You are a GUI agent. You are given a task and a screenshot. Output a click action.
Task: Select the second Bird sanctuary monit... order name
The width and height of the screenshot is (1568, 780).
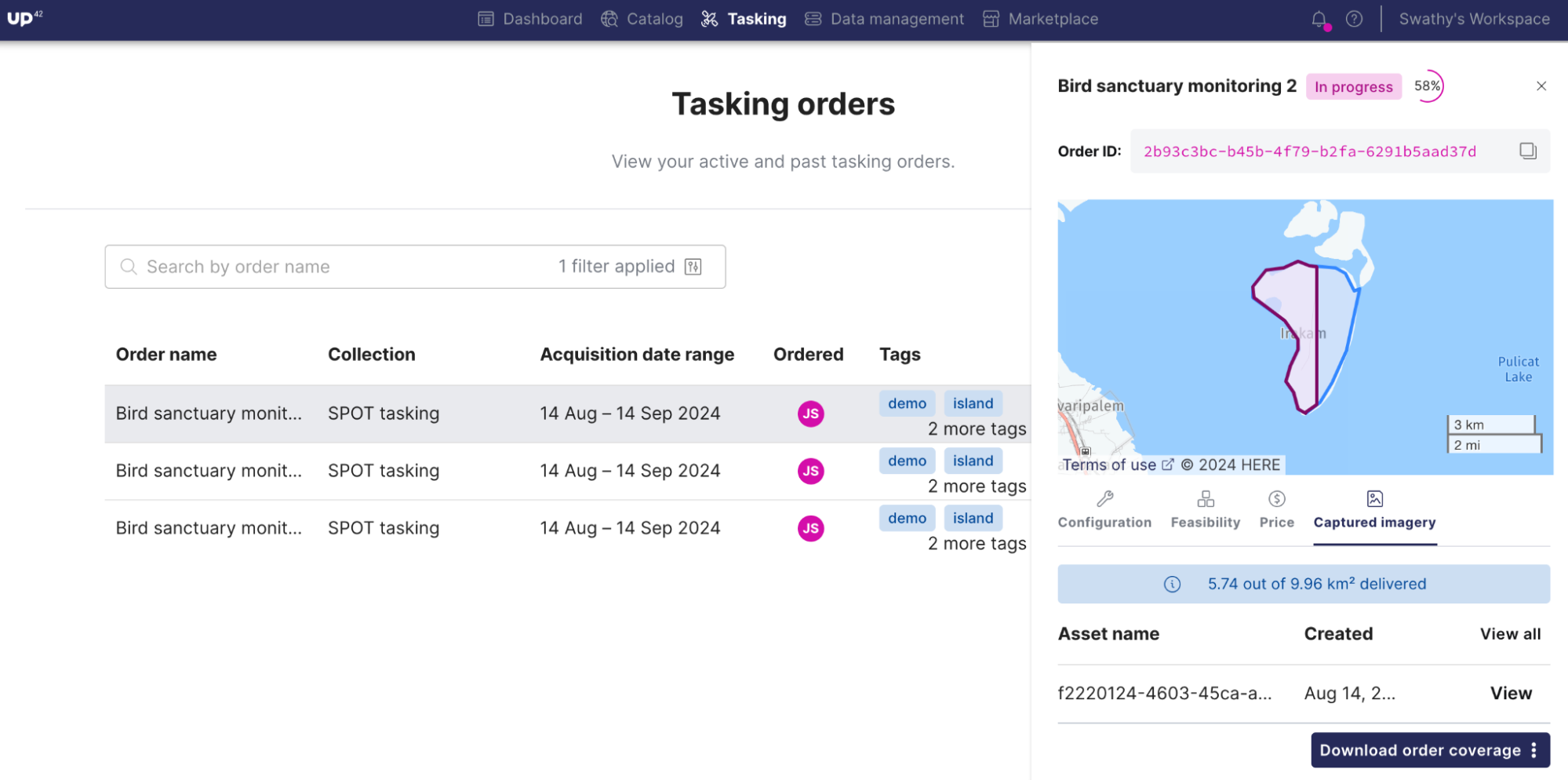[209, 471]
